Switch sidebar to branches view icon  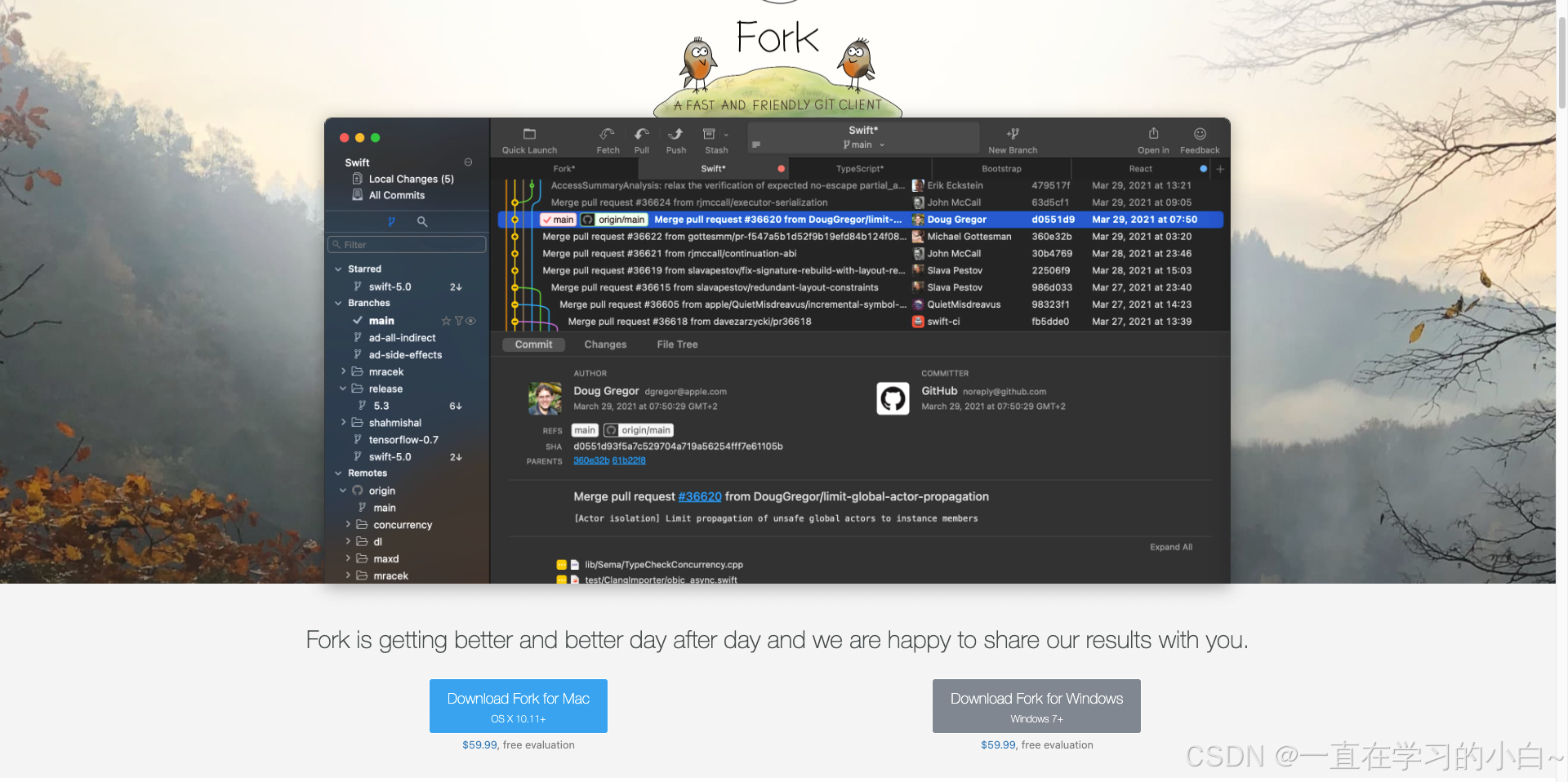(391, 222)
